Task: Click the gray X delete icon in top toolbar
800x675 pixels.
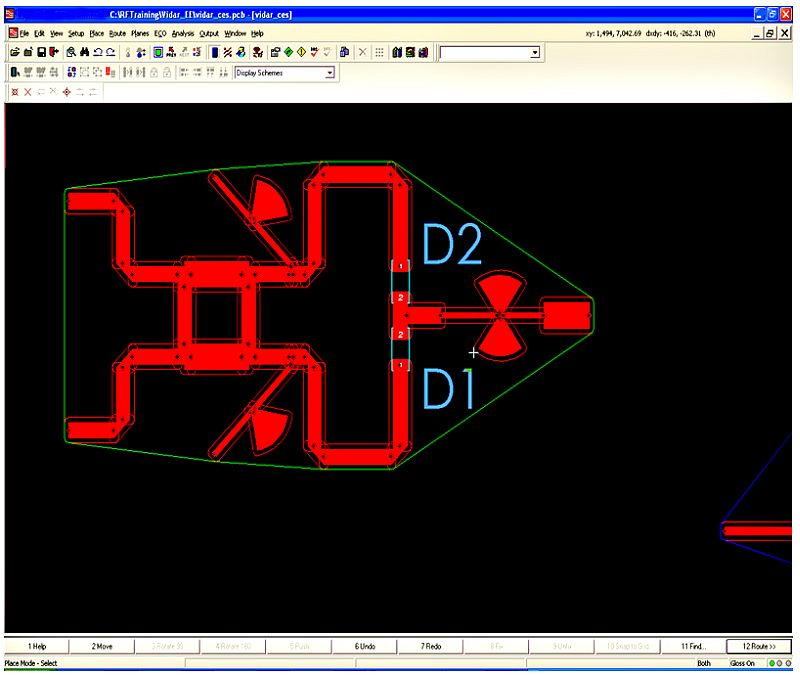Action: [x=362, y=52]
